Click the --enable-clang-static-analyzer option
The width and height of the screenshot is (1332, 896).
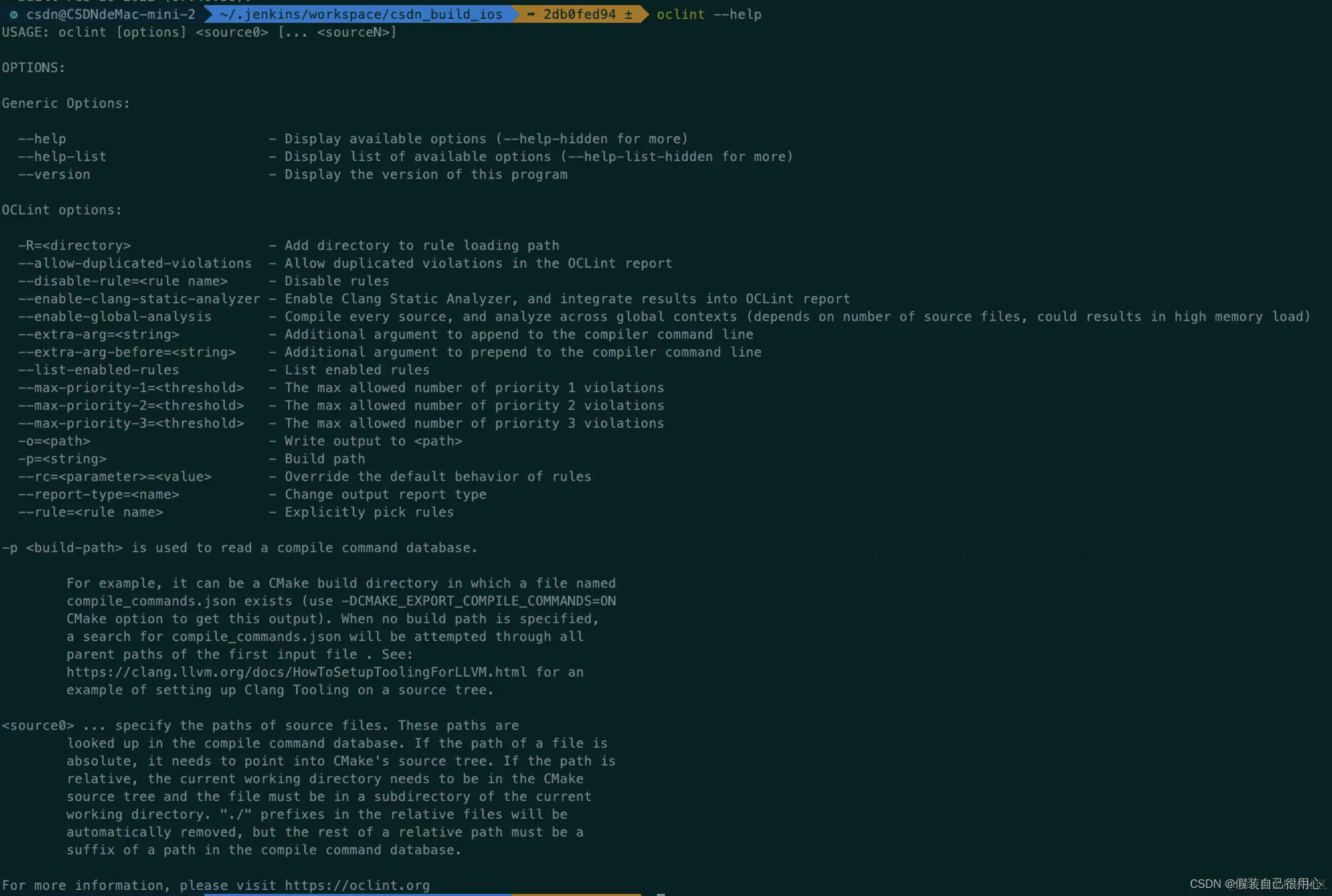click(x=139, y=299)
